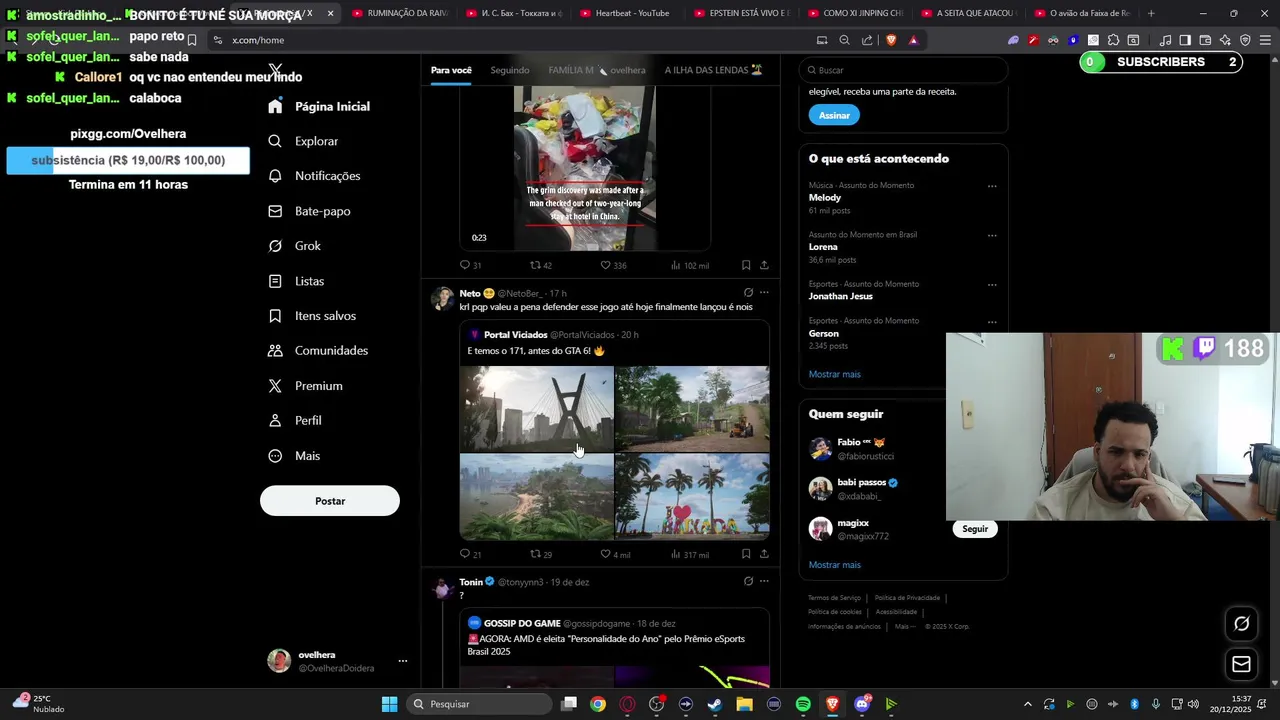Open the browser extensions puzzle icon
This screenshot has width=1280, height=720.
1113,40
